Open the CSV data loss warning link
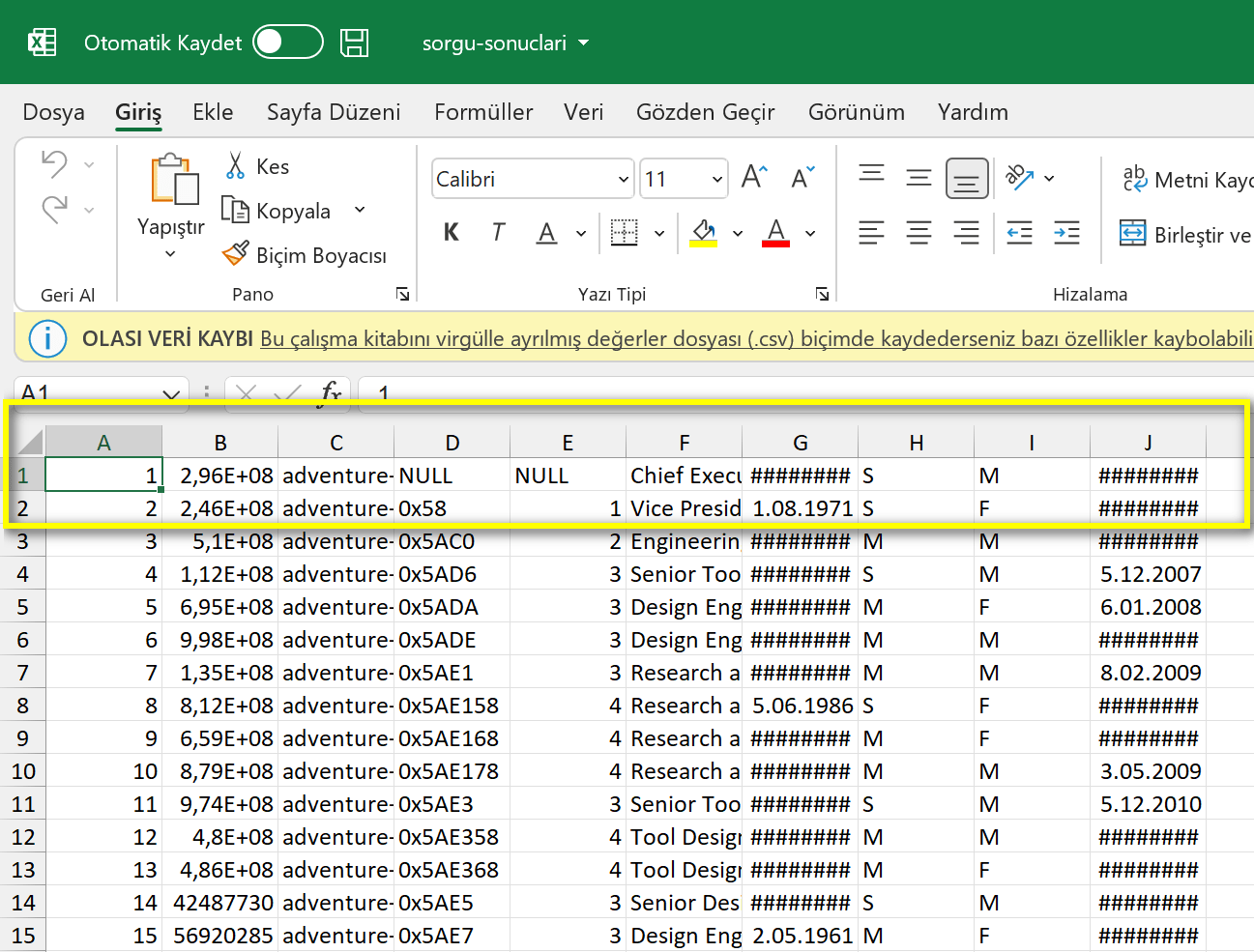The height and width of the screenshot is (952, 1254). coord(757,339)
